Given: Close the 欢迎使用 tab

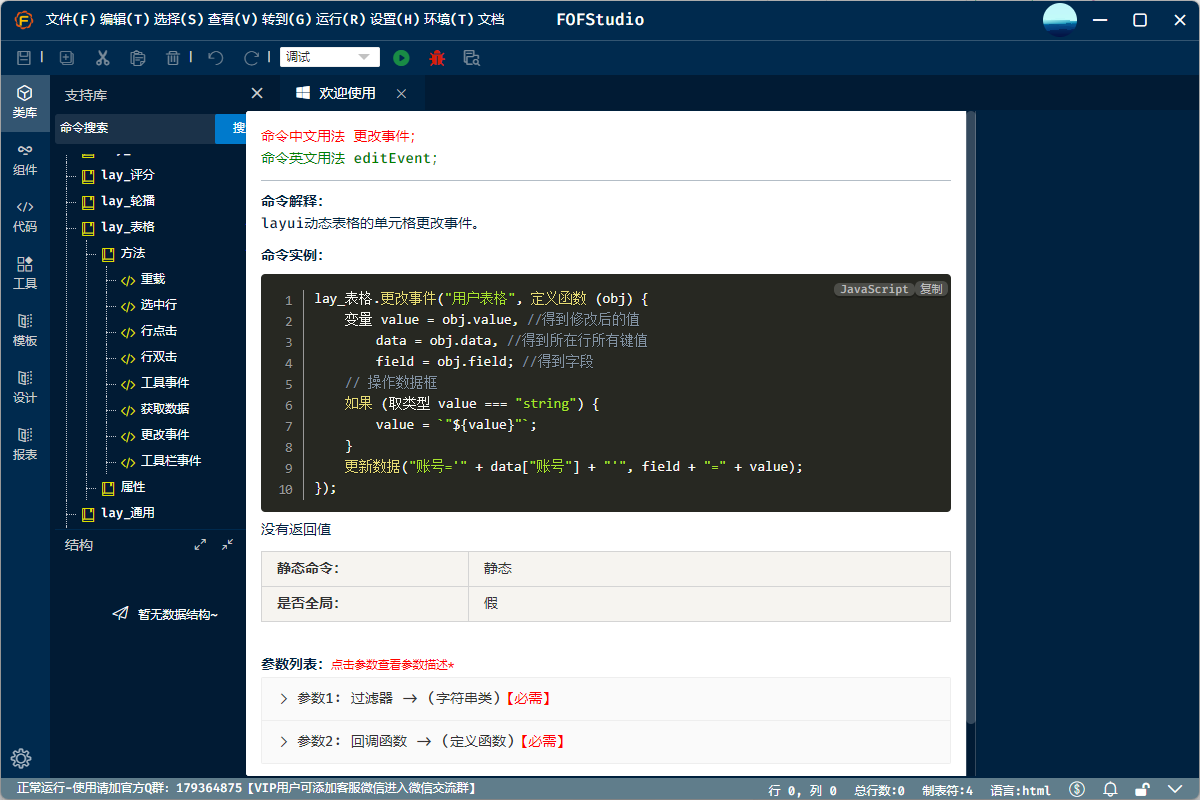Looking at the screenshot, I should point(401,93).
